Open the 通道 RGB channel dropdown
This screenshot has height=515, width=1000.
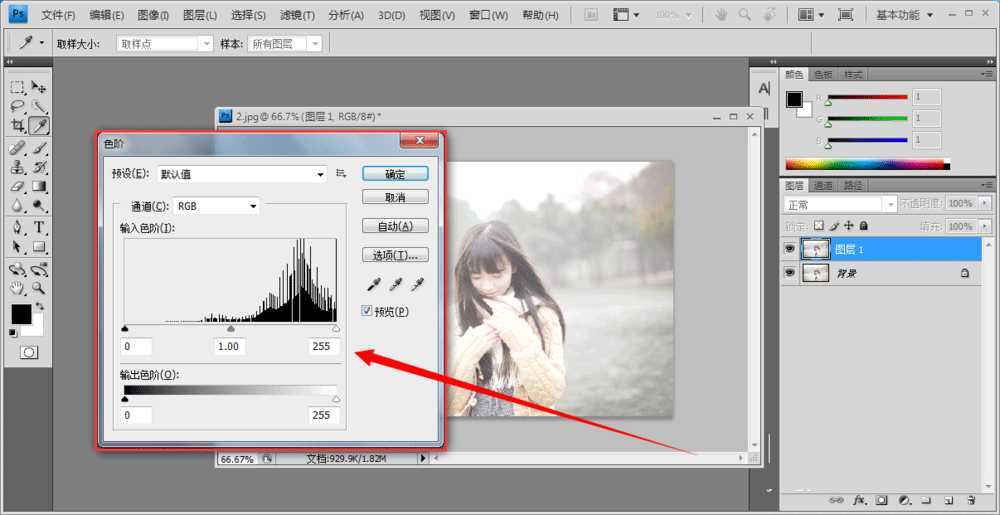pyautogui.click(x=217, y=206)
